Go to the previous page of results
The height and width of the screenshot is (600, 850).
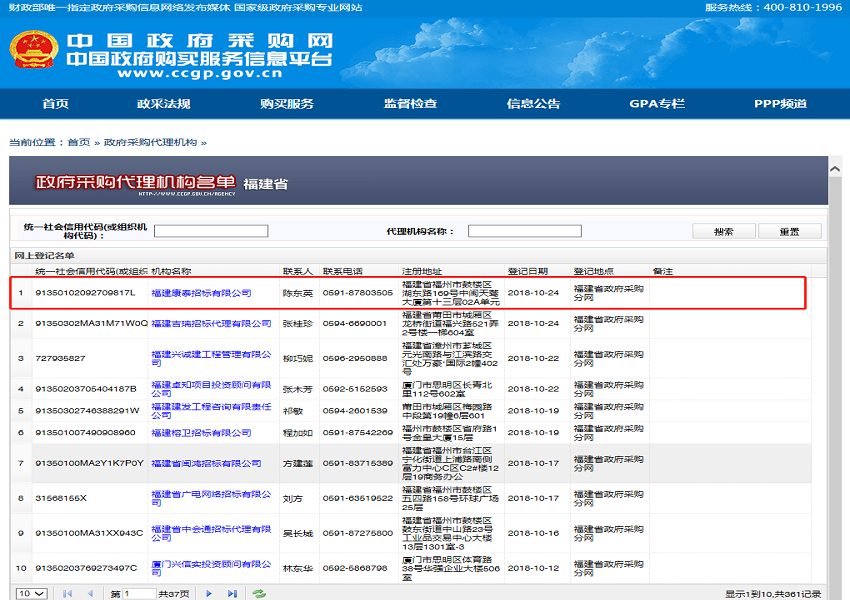(91, 593)
